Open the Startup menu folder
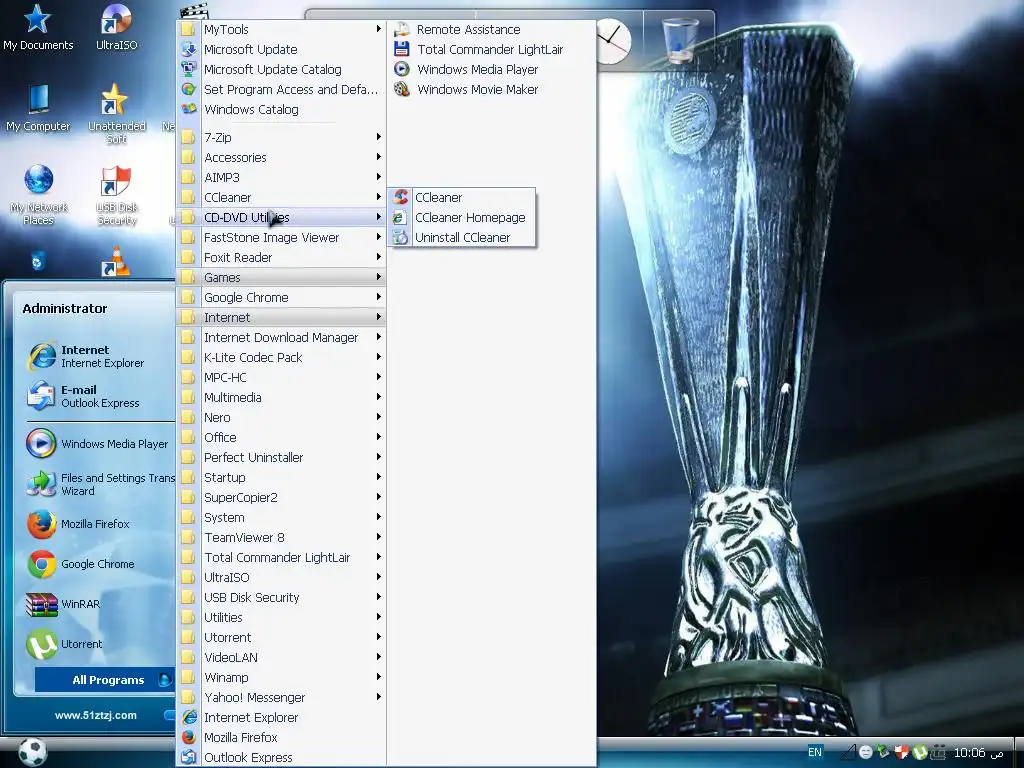 click(x=281, y=477)
